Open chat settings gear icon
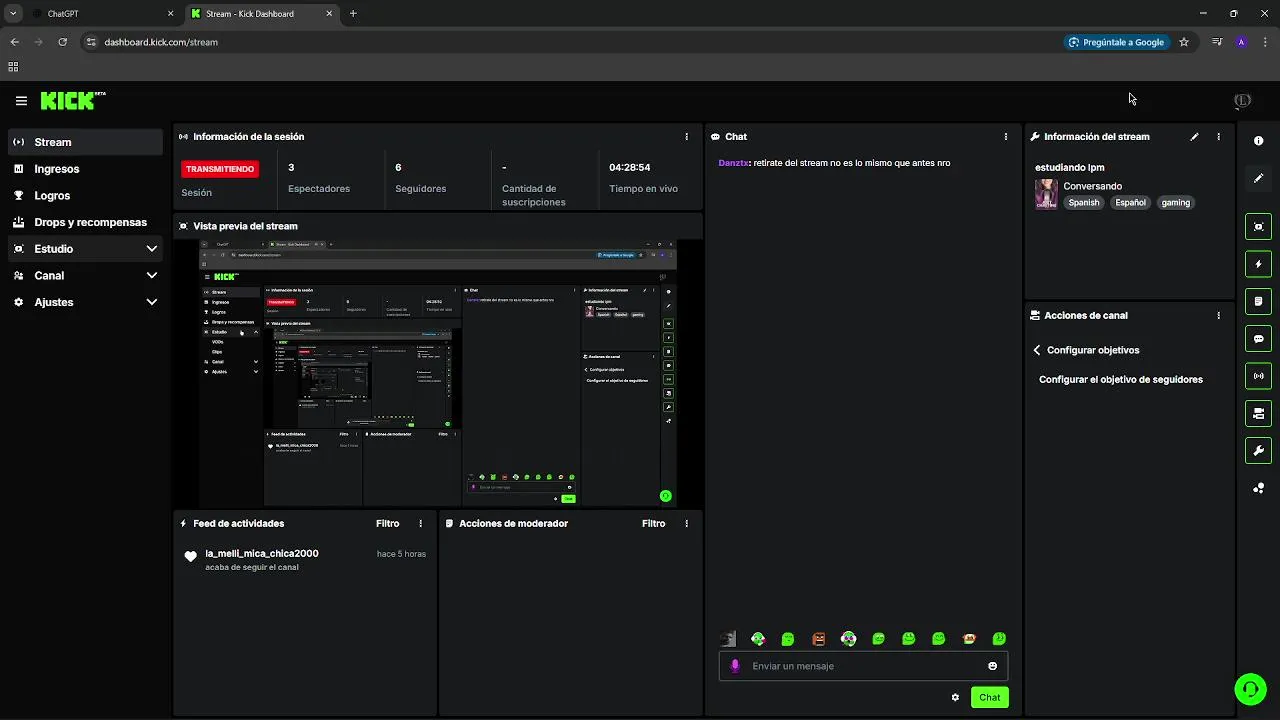This screenshot has height=720, width=1280. (955, 698)
